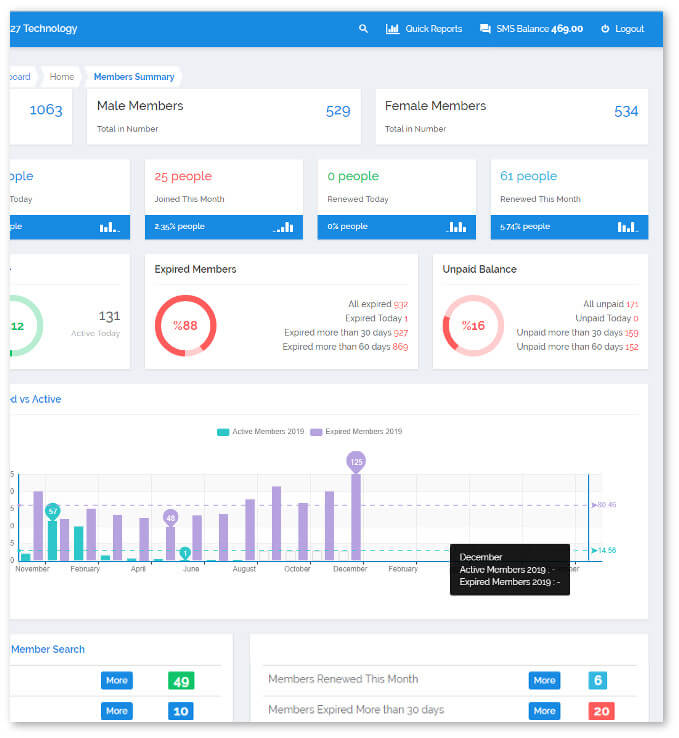Click the 48 purple marker on chart
This screenshot has width=679, height=738.
point(170,518)
